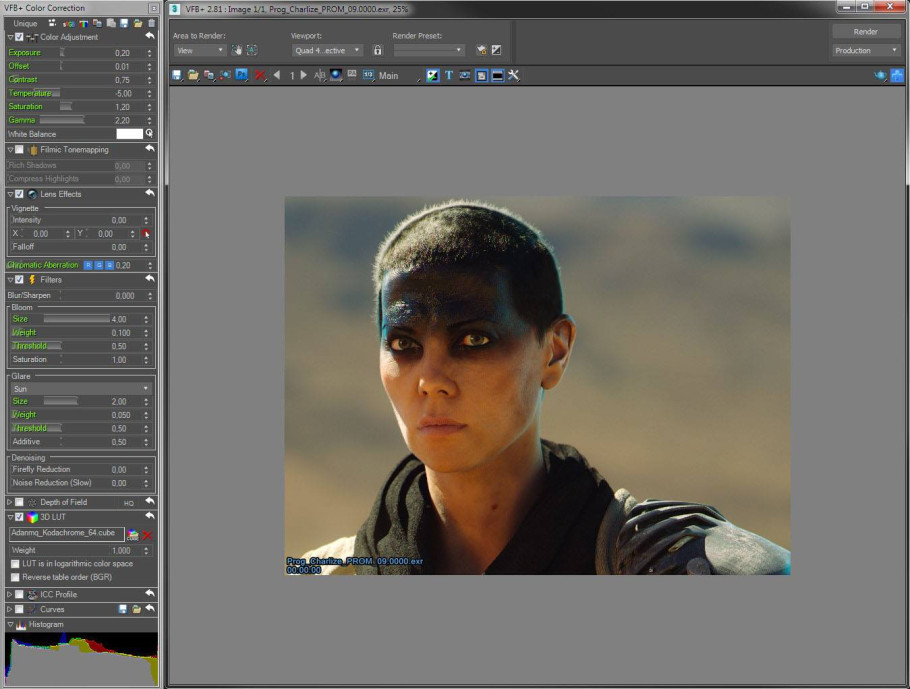Reset 3D LUT with its undo arrow

click(150, 516)
